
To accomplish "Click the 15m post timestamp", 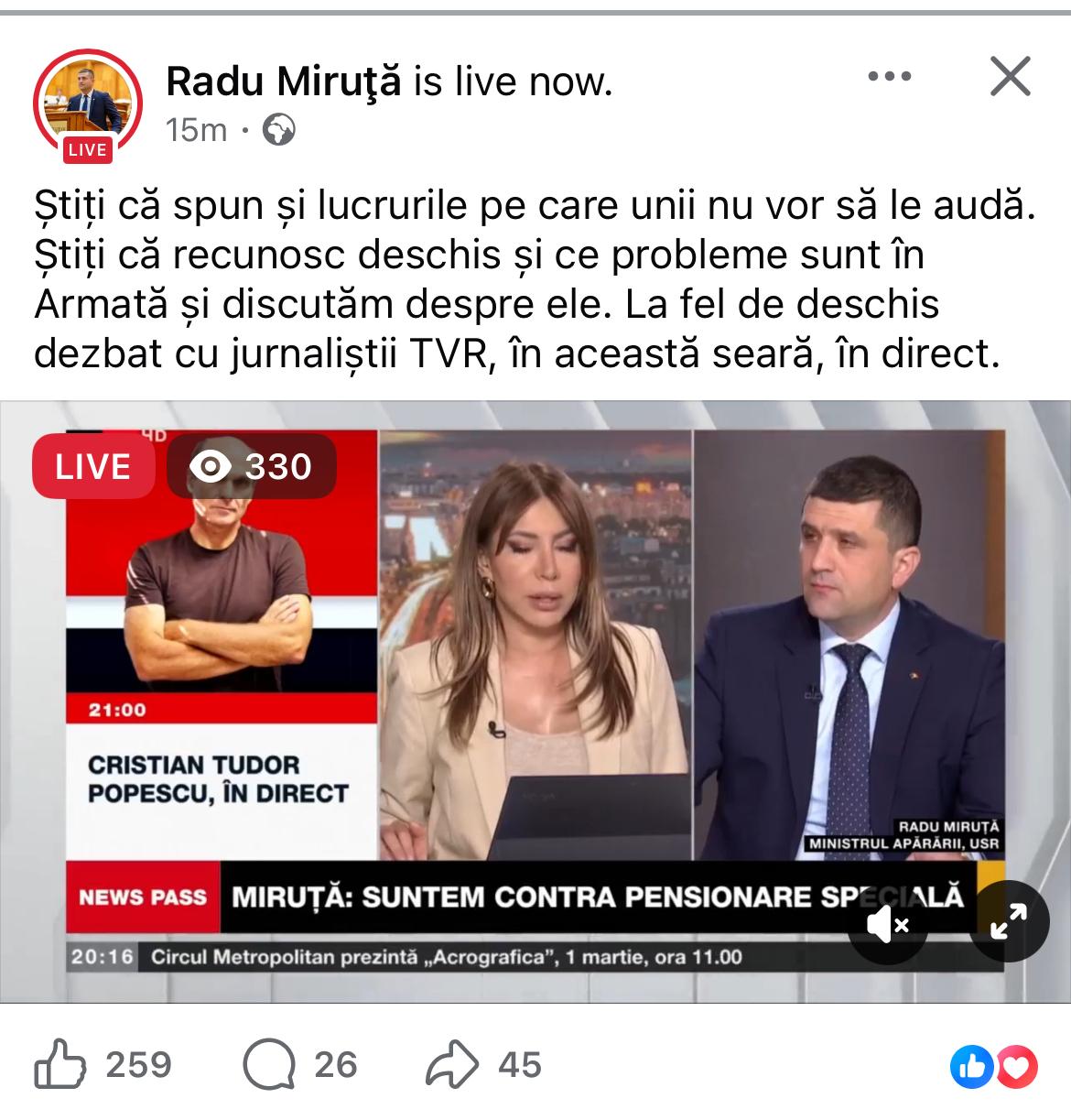I will (x=197, y=131).
